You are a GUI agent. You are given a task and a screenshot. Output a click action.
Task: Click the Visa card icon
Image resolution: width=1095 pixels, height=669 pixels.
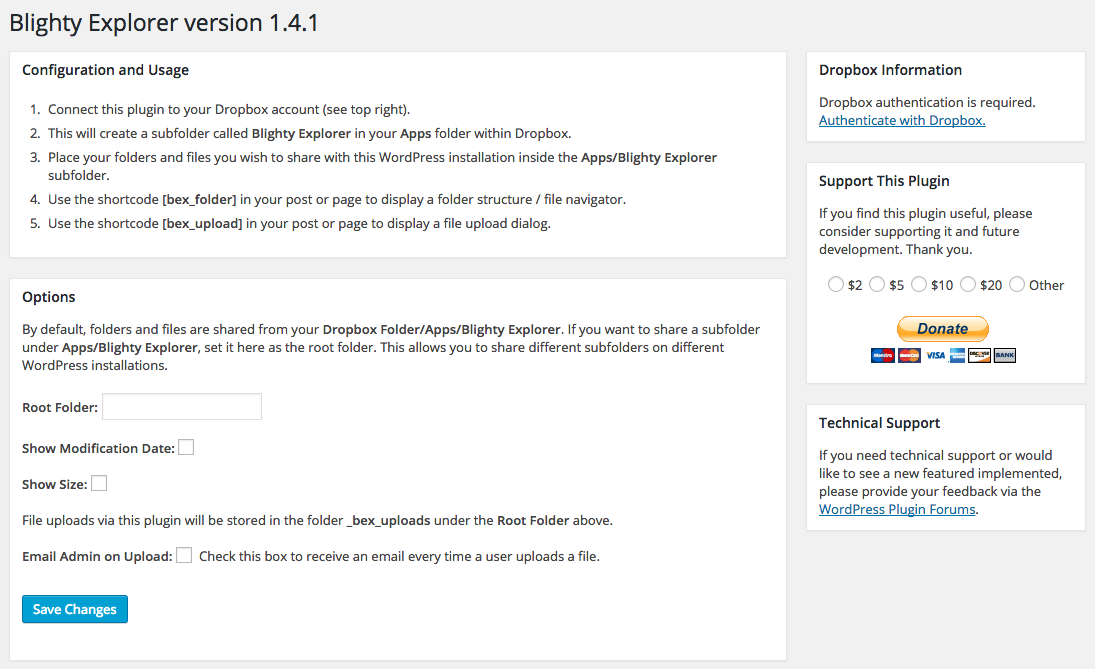coord(935,355)
